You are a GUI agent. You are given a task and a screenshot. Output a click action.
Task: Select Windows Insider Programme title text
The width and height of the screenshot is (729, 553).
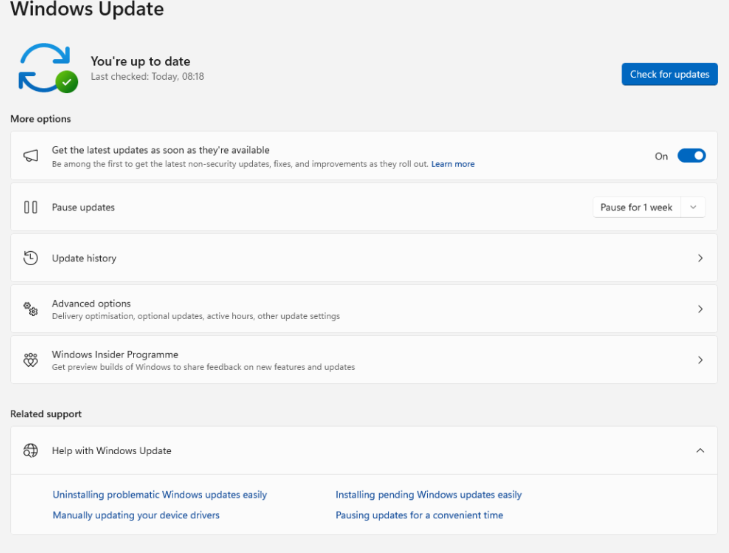click(x=115, y=354)
